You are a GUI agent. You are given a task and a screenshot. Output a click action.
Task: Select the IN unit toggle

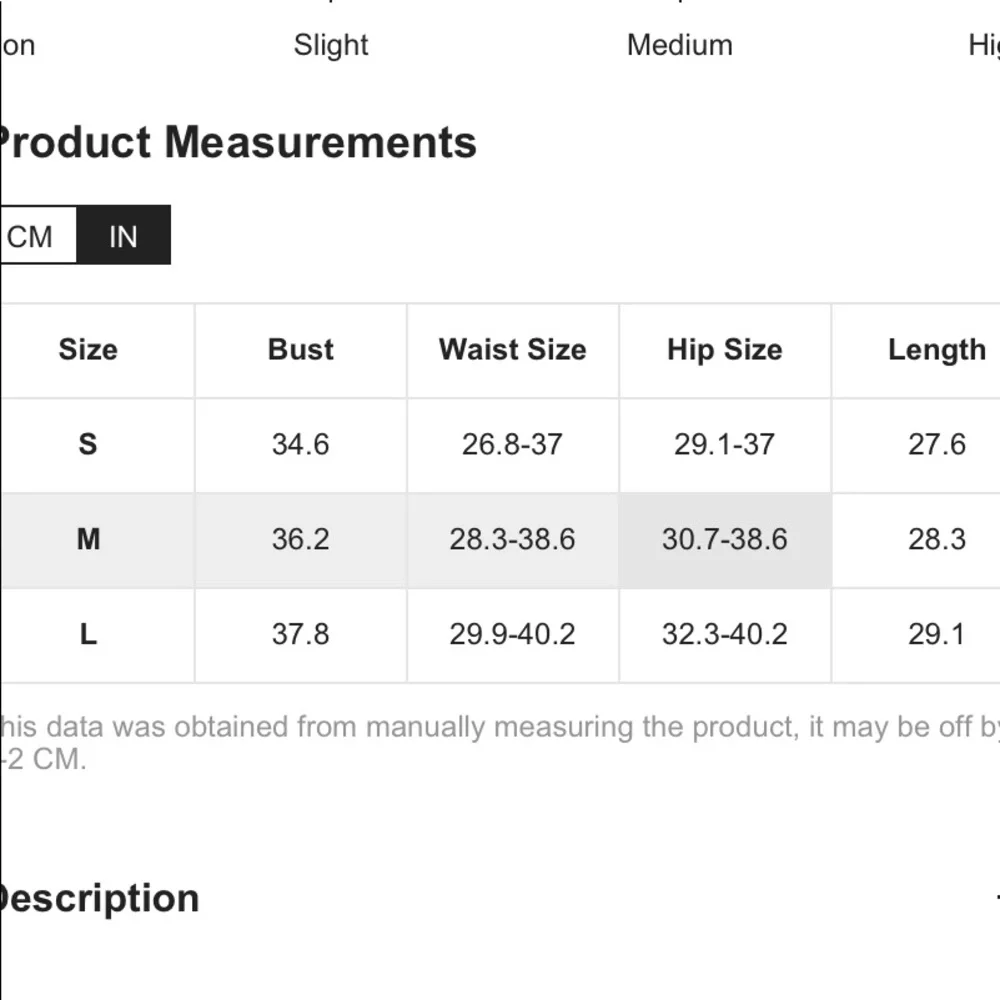pyautogui.click(x=123, y=236)
